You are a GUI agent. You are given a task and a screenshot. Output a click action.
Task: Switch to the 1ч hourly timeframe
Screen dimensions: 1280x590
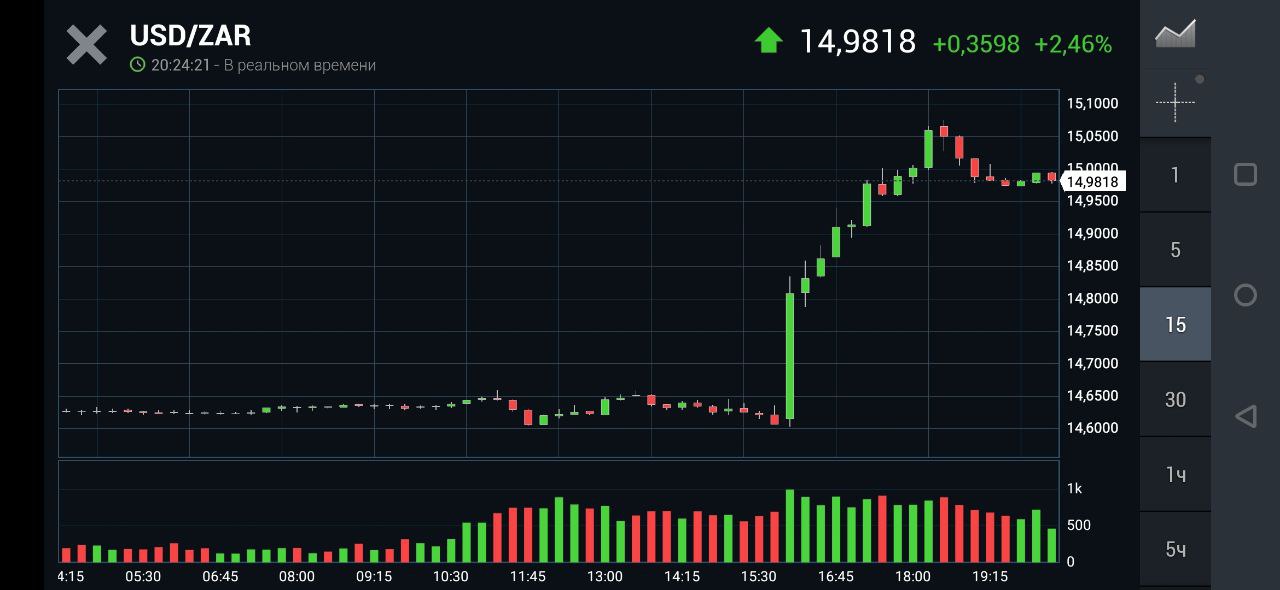click(1175, 474)
